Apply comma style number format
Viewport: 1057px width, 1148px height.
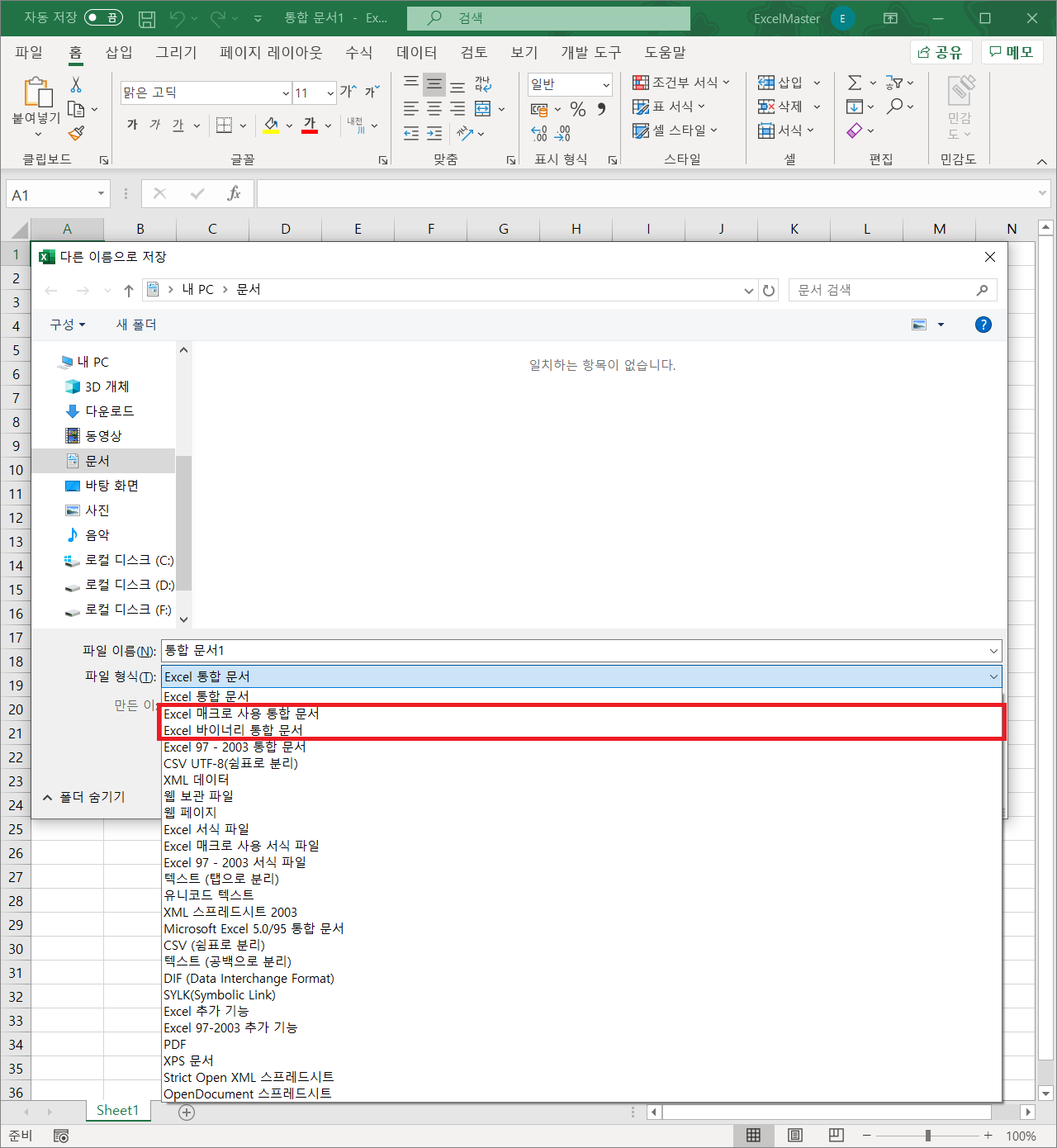coord(601,109)
